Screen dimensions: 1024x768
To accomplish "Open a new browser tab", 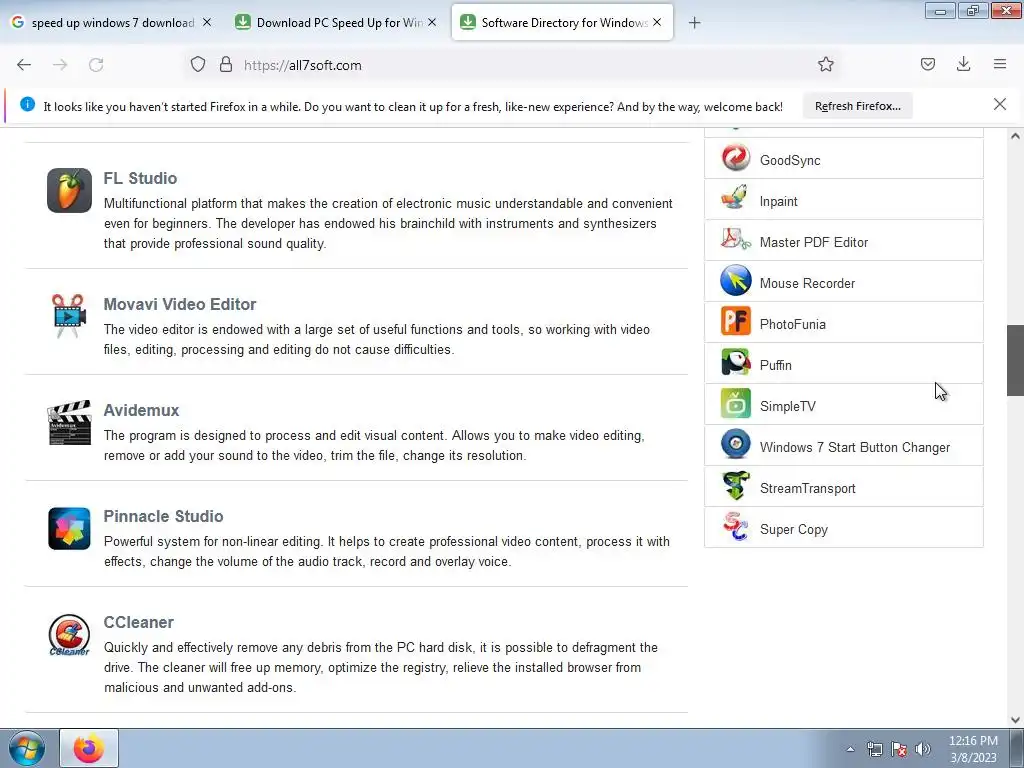I will point(695,23).
